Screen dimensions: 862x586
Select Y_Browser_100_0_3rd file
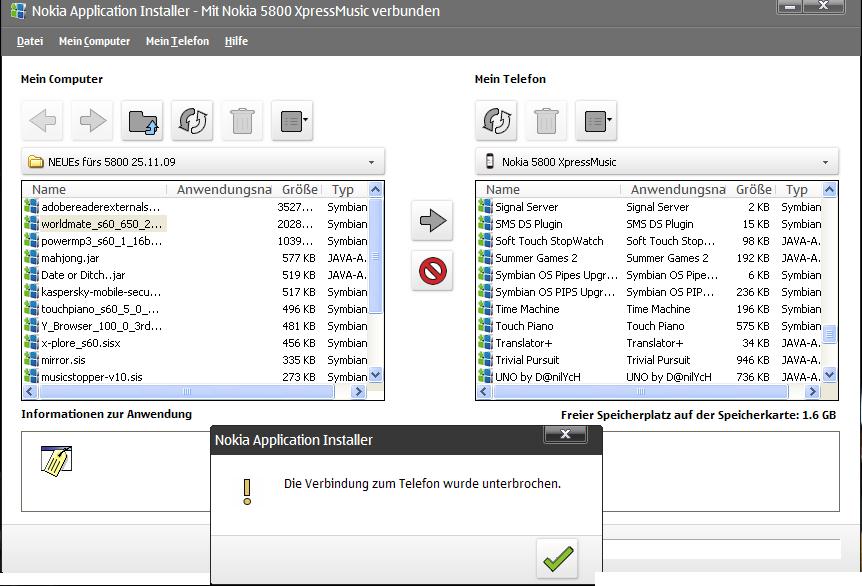(x=196, y=327)
